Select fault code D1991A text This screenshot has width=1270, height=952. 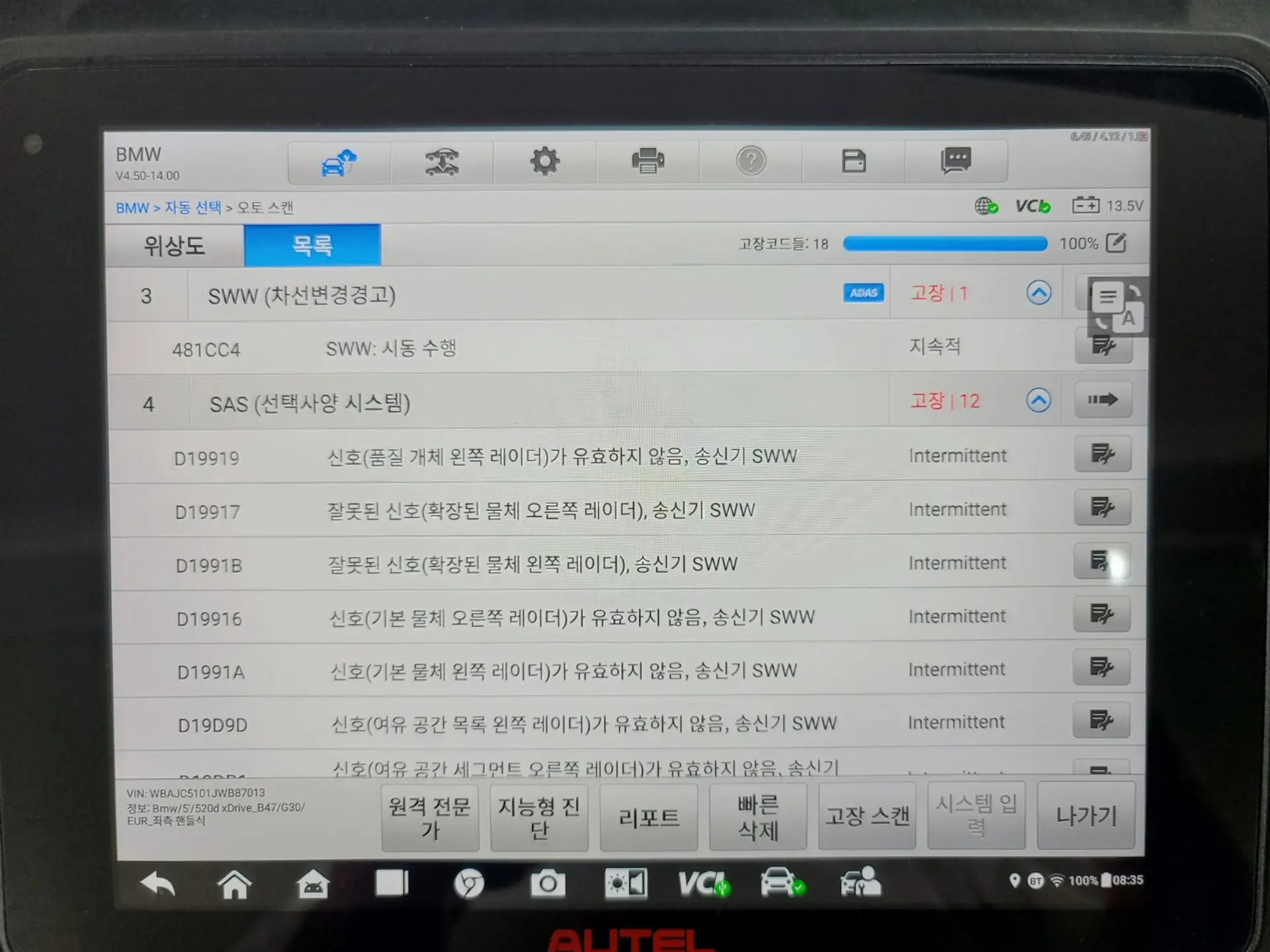pyautogui.click(x=211, y=672)
